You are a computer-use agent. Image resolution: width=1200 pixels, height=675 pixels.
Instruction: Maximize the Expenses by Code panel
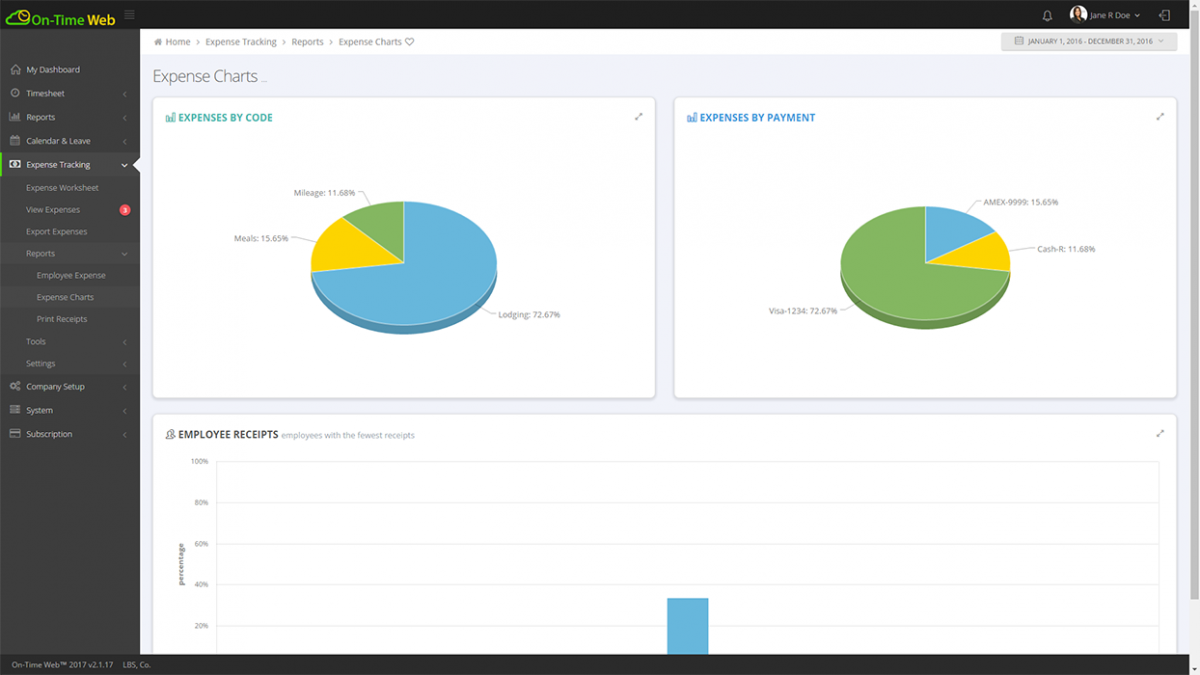pyautogui.click(x=638, y=116)
